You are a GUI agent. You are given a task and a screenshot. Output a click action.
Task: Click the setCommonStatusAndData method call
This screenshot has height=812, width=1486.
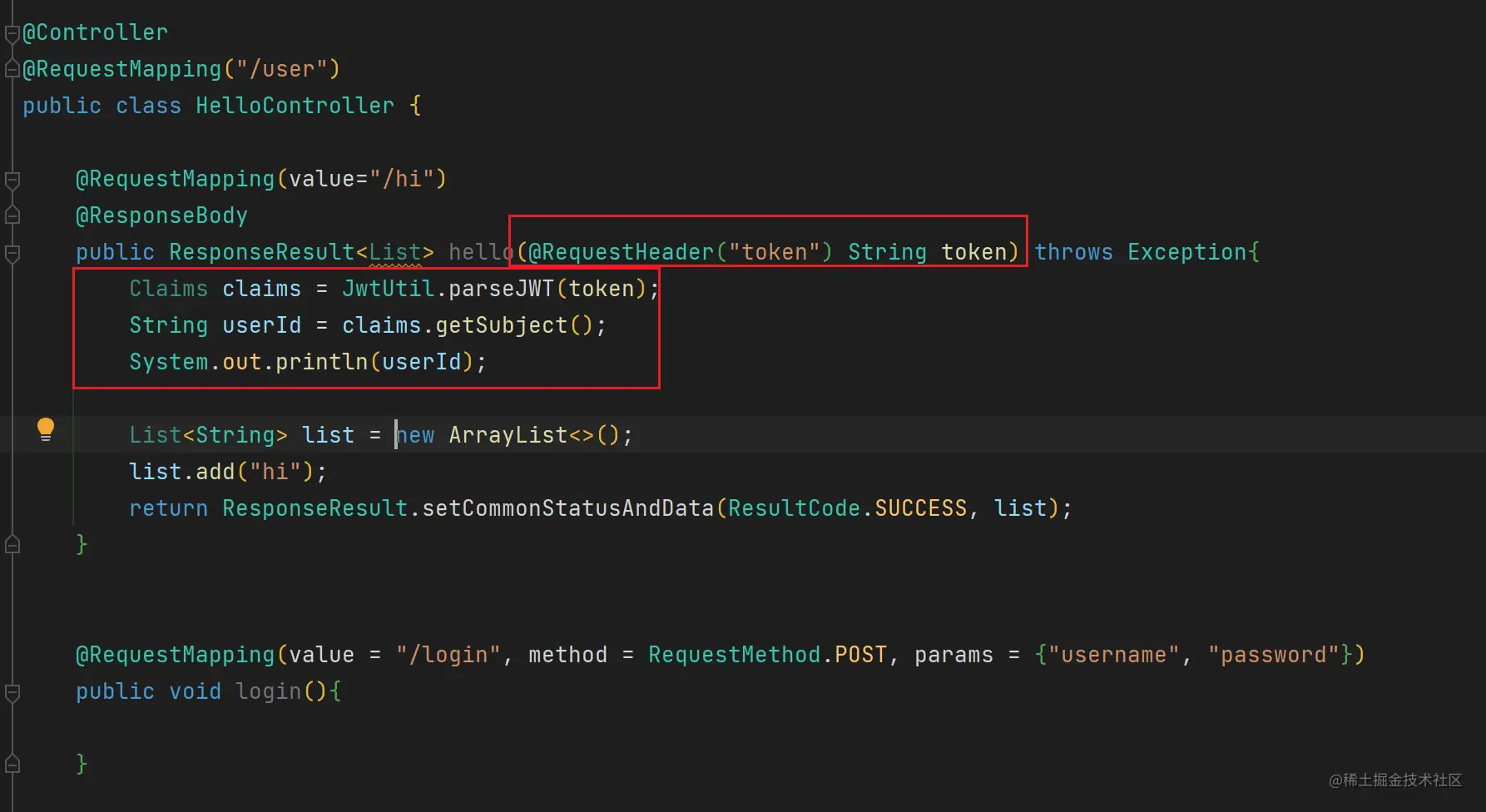click(567, 508)
